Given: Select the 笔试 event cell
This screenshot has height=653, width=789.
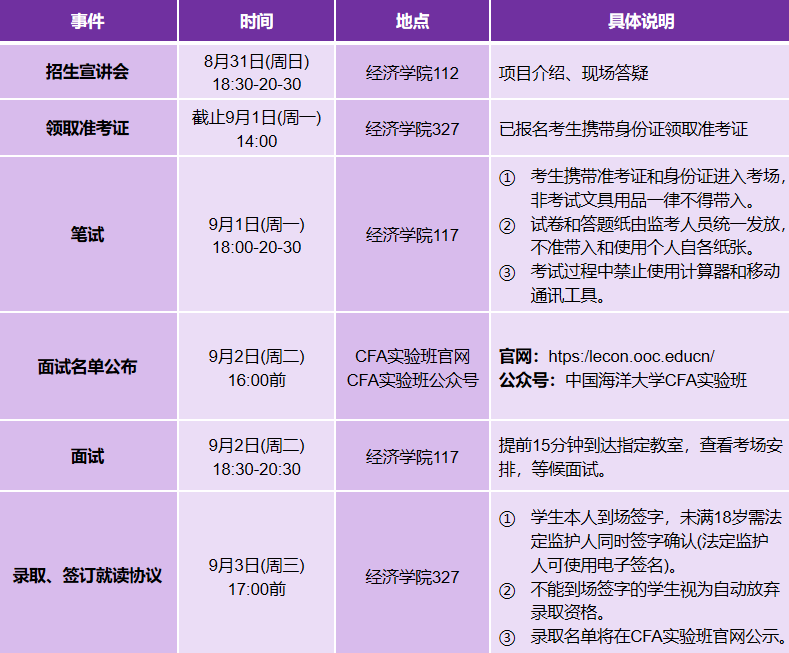Looking at the screenshot, I should (x=88, y=235).
